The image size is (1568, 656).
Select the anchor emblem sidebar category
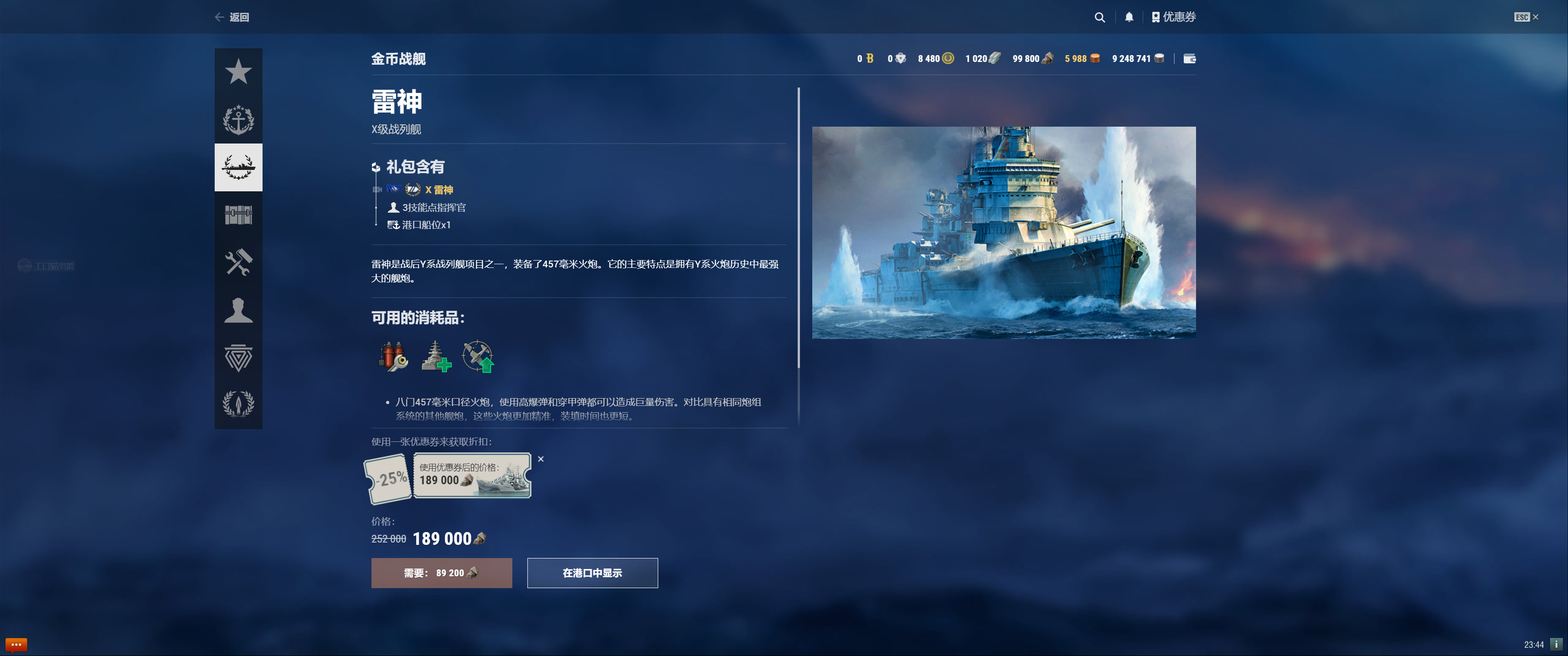[238, 120]
